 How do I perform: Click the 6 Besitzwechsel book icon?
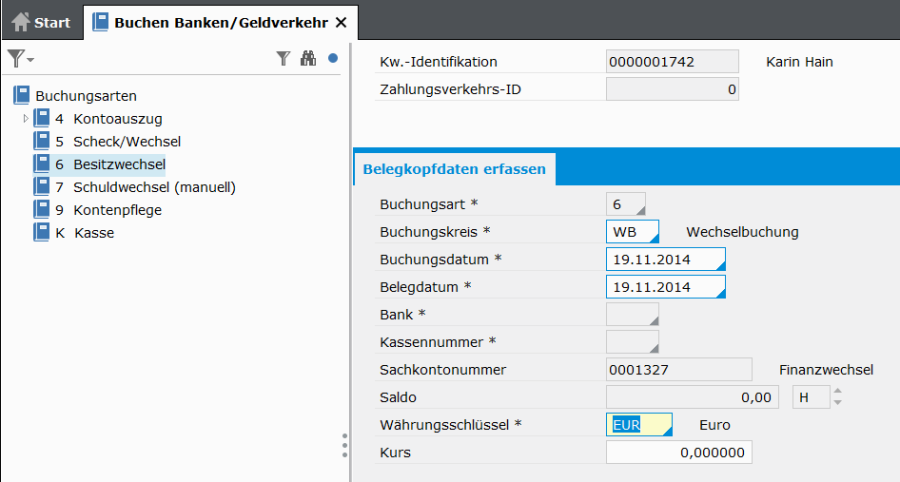[x=41, y=164]
